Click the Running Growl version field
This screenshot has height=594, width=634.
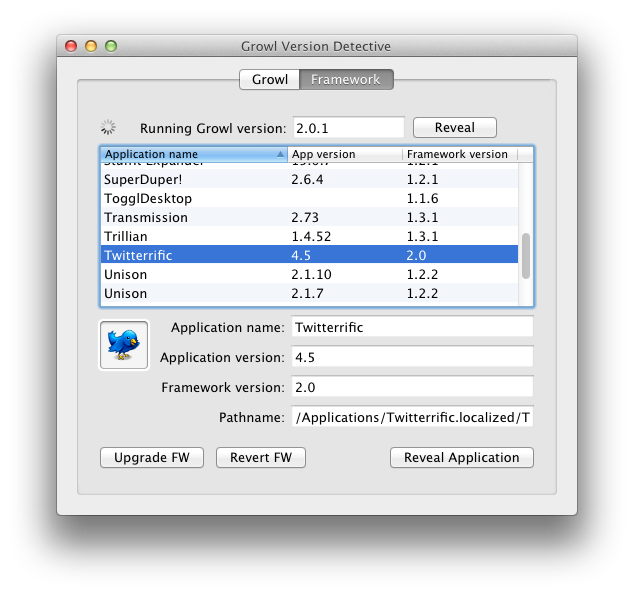click(349, 128)
